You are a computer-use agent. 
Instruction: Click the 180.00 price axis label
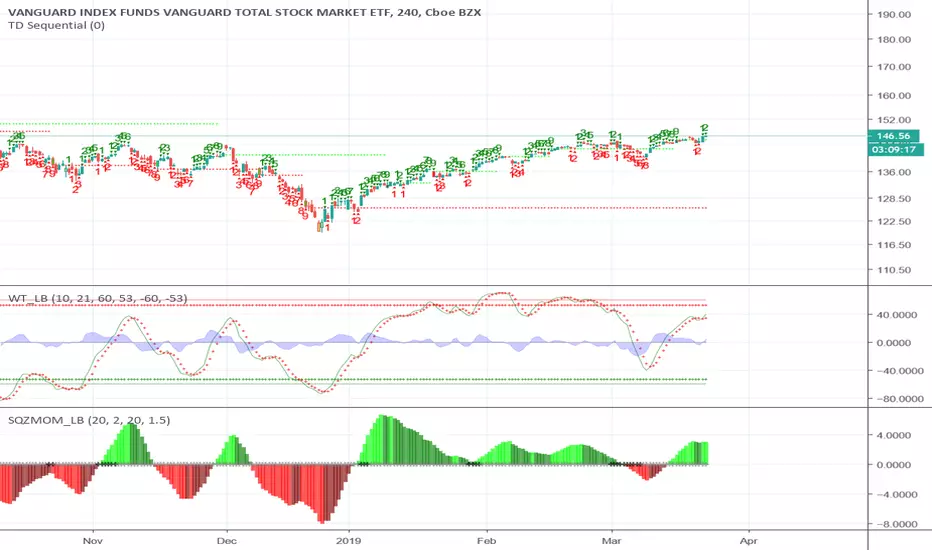pyautogui.click(x=894, y=40)
